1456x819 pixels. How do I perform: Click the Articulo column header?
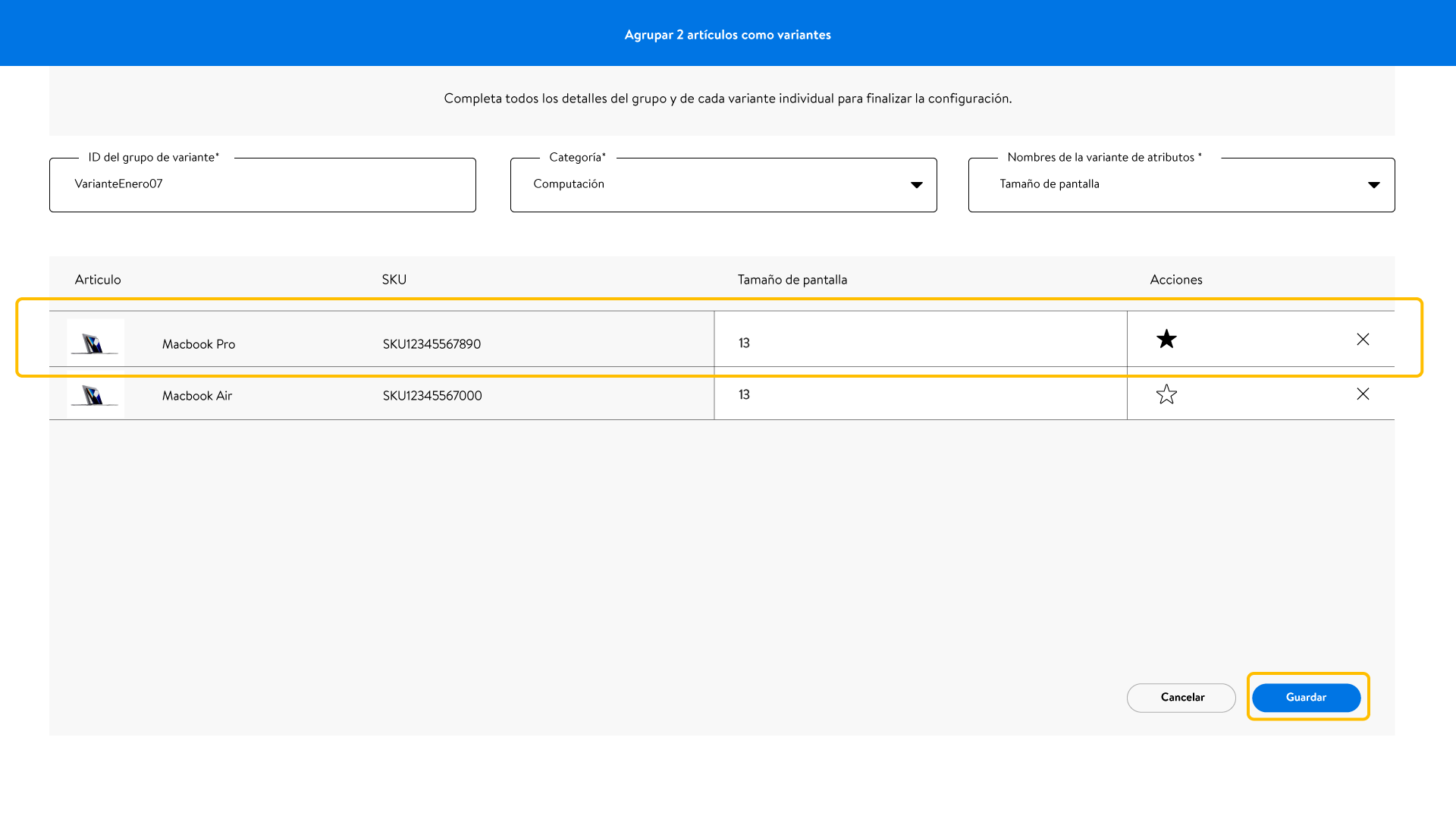[x=98, y=280]
